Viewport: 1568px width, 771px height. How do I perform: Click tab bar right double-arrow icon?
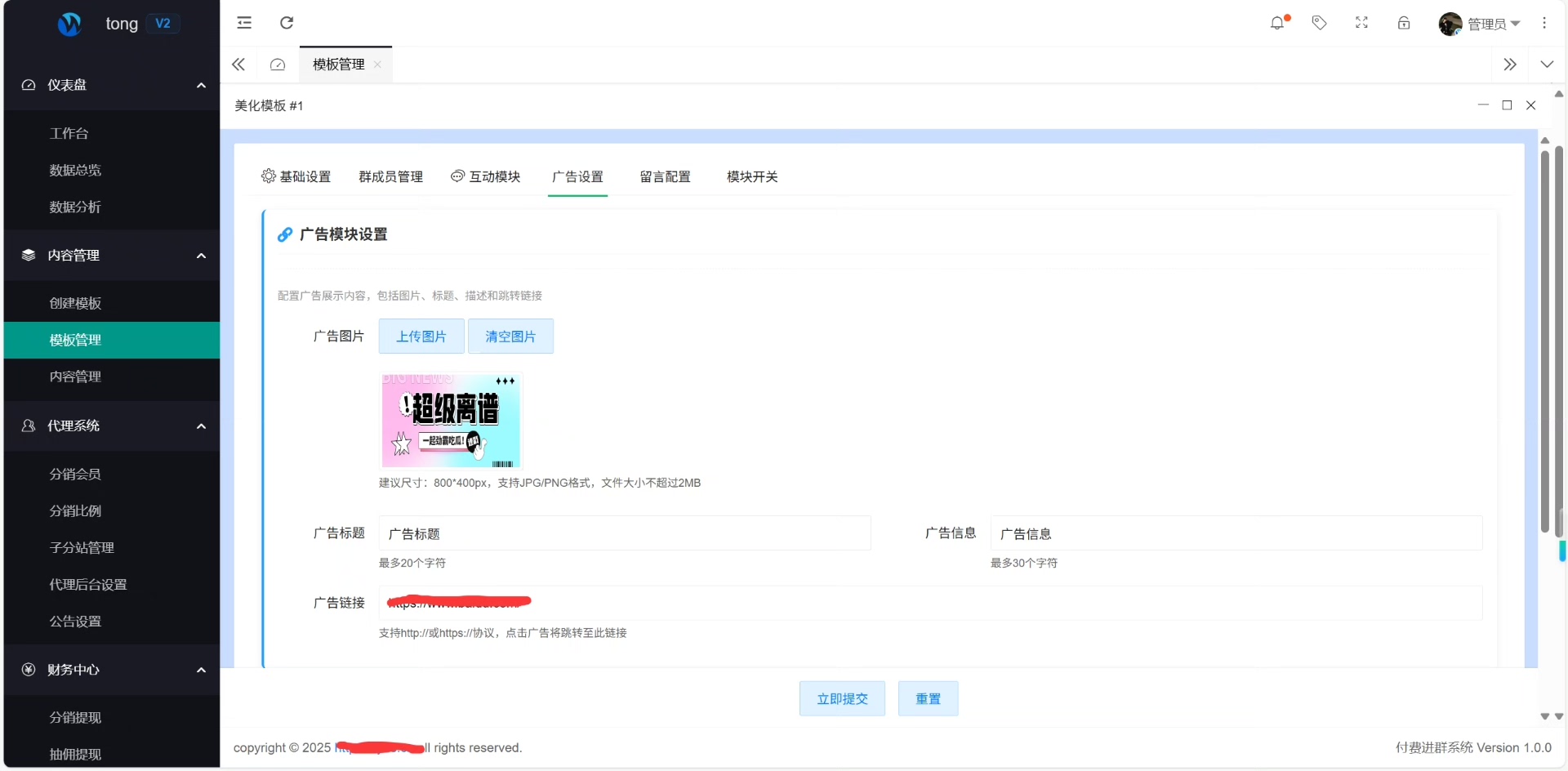coord(1510,65)
